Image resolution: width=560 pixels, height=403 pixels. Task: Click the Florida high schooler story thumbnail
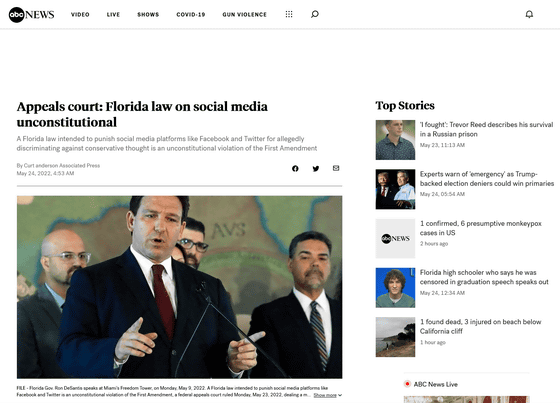tap(395, 288)
